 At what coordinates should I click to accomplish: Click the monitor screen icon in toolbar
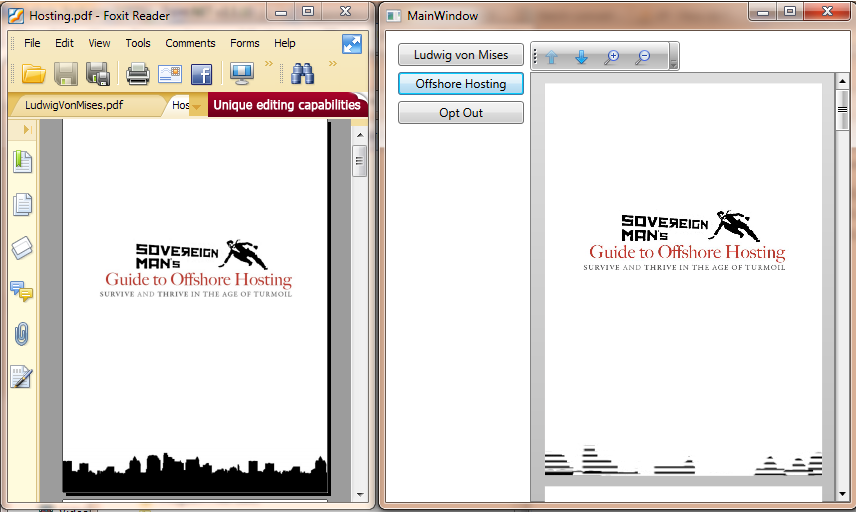(241, 74)
